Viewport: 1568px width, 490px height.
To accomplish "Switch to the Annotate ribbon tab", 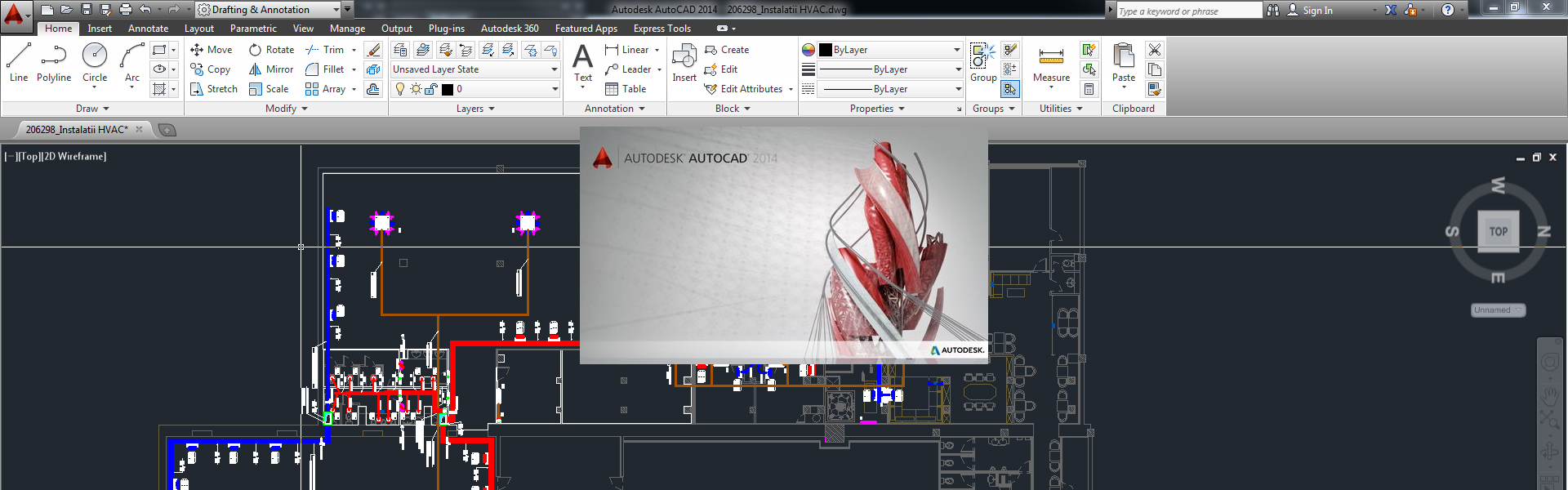I will (x=148, y=29).
